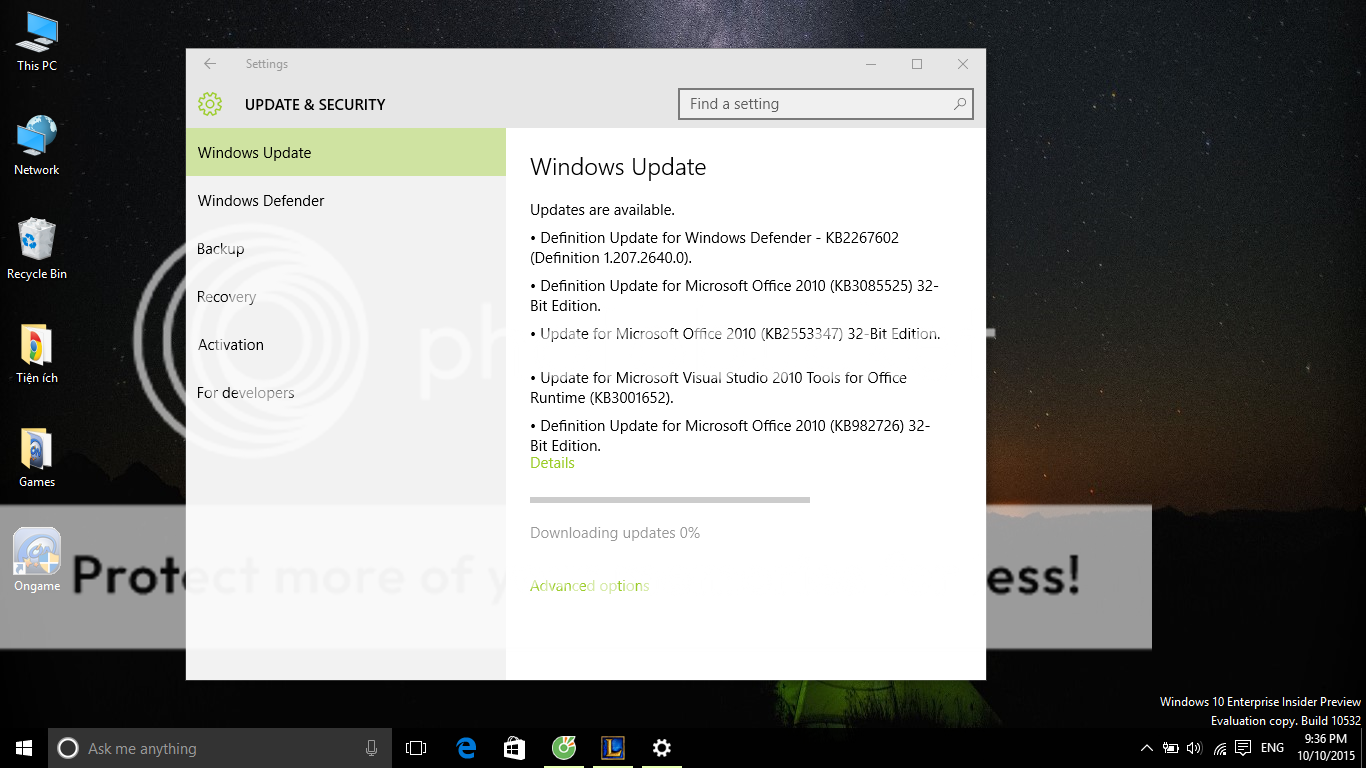Open the Windows Store taskbar icon

[514, 748]
